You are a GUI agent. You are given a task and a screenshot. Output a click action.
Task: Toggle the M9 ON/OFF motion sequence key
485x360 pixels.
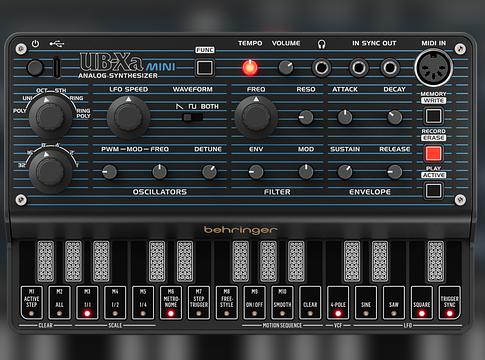pyautogui.click(x=254, y=302)
